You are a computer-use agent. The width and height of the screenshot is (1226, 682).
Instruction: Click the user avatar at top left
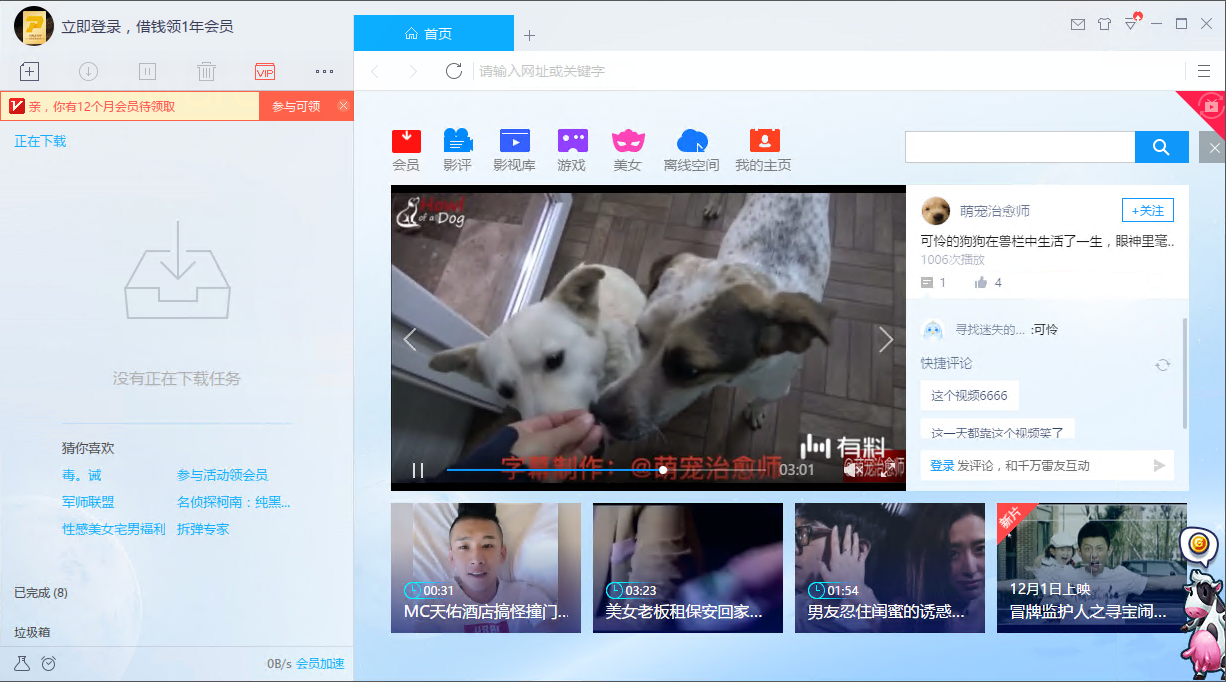(34, 26)
